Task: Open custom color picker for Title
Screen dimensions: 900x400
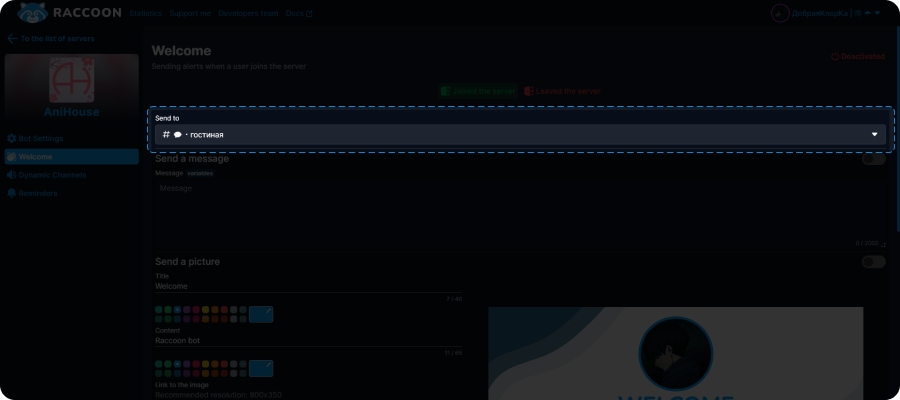Action: [261, 314]
